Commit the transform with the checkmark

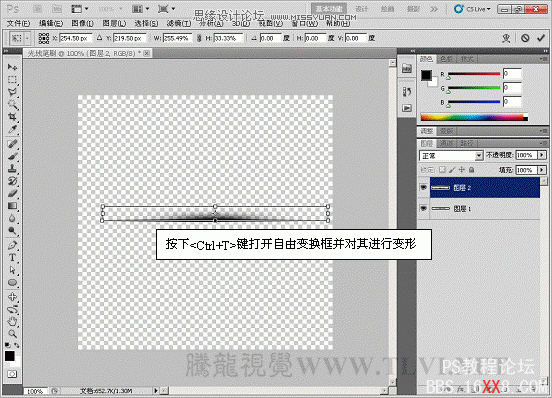tap(541, 38)
